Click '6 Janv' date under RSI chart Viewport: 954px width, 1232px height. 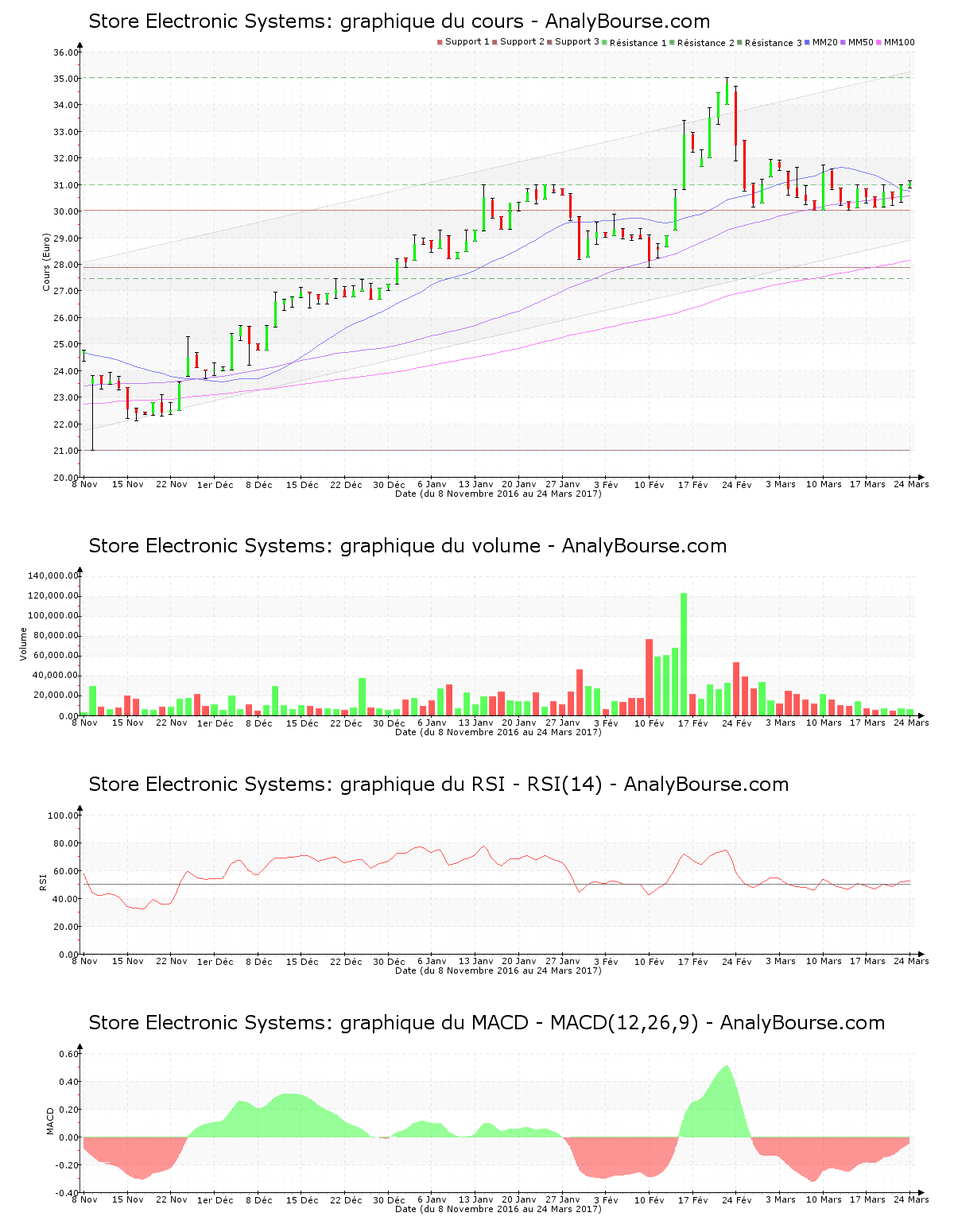tap(432, 962)
